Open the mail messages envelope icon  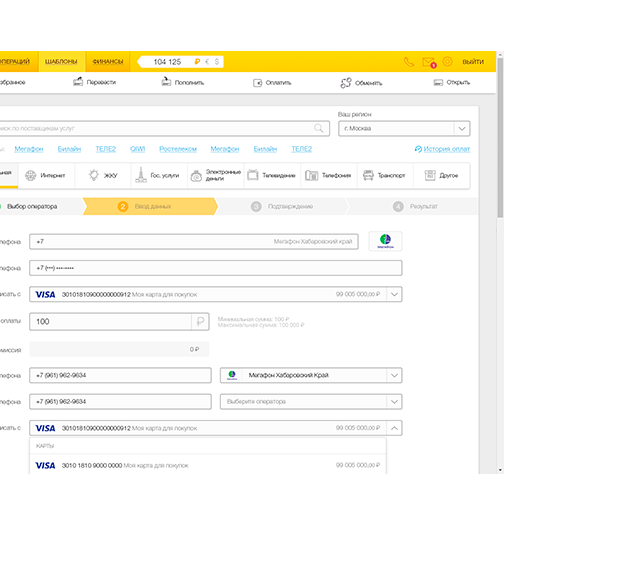pyautogui.click(x=428, y=62)
